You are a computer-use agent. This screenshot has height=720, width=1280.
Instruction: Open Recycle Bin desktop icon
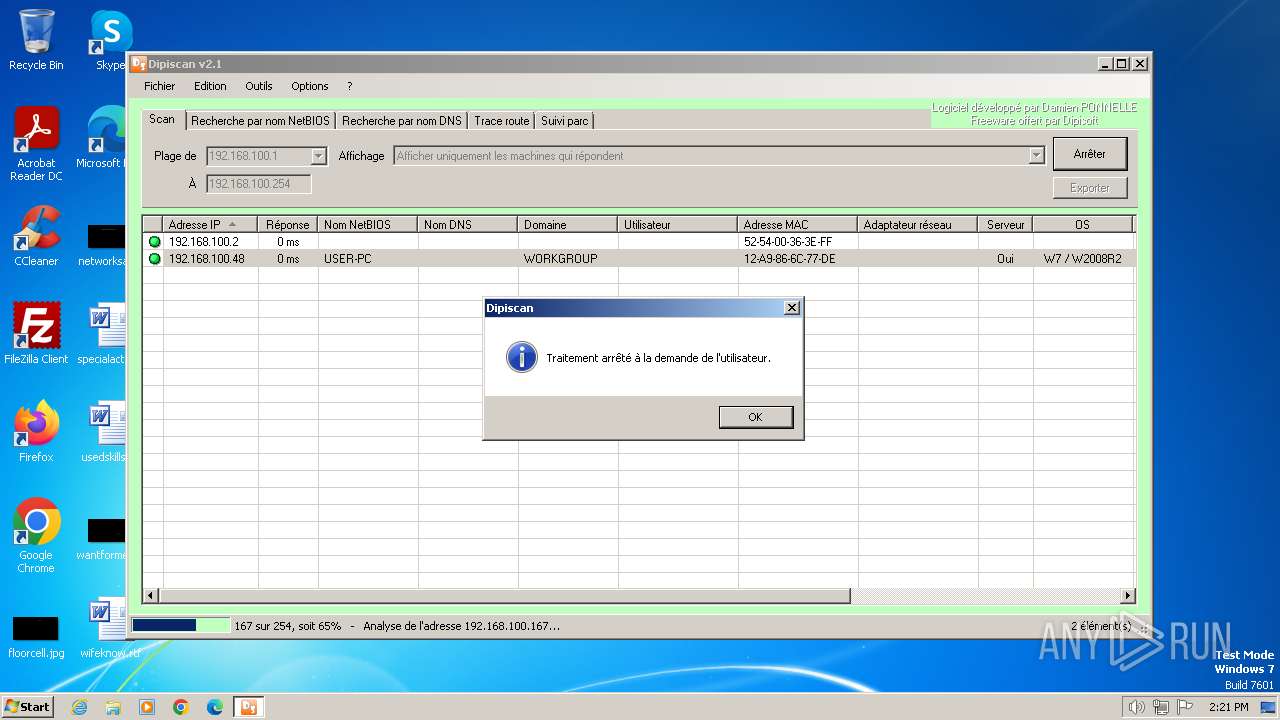pyautogui.click(x=36, y=41)
